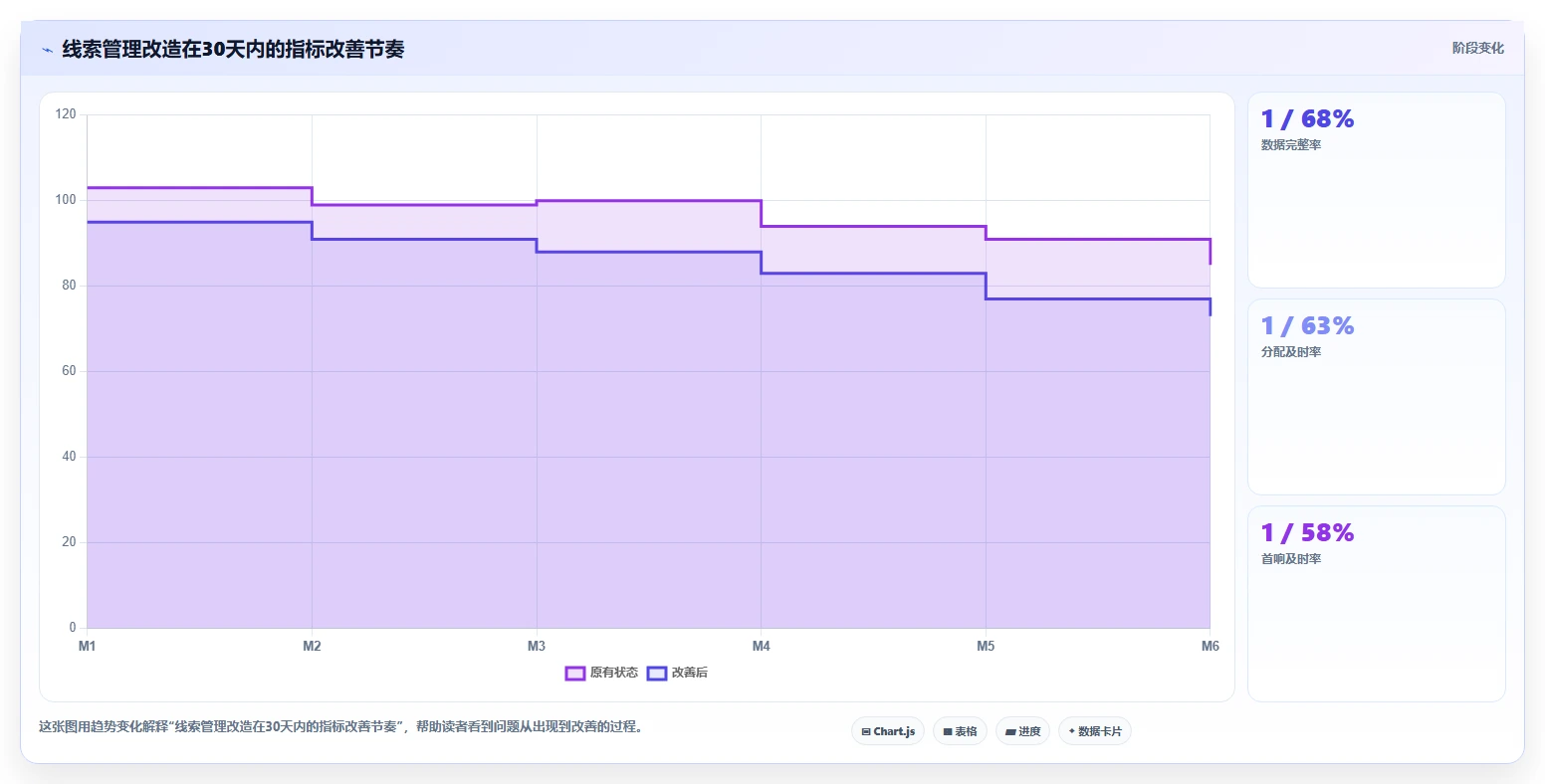Click the 进度 tag pill
Image resolution: width=1545 pixels, height=784 pixels.
1022,731
